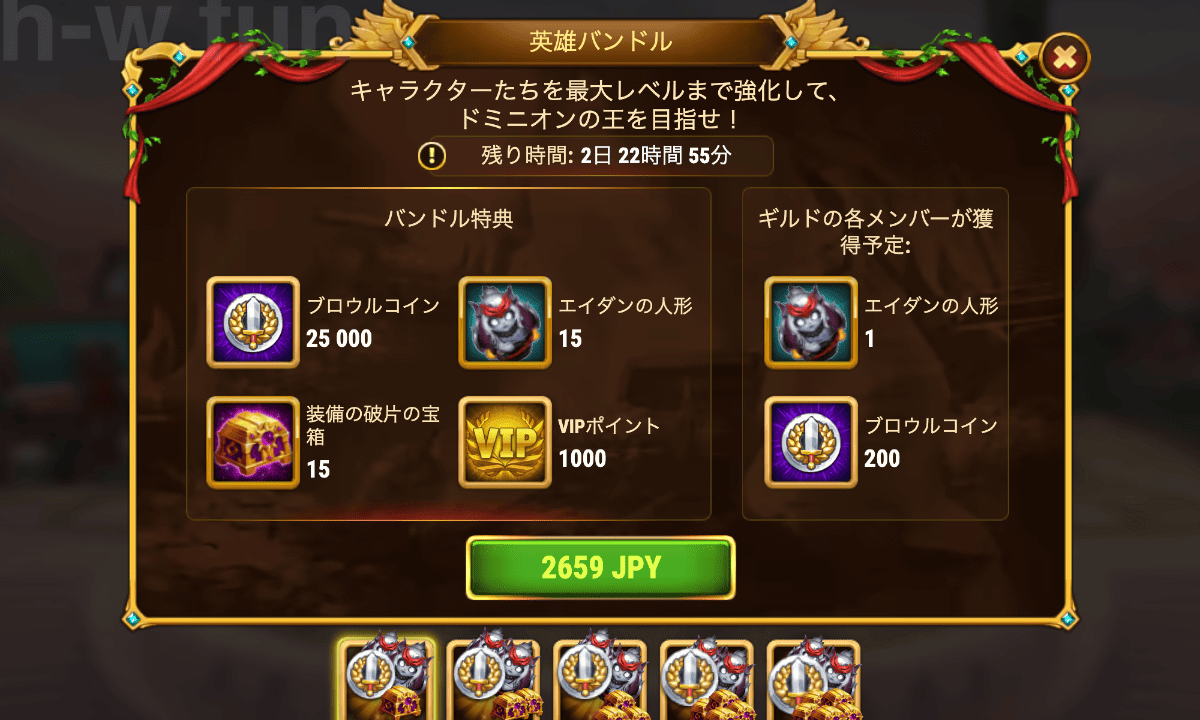Switch to the second bundle thumbnail

click(493, 678)
